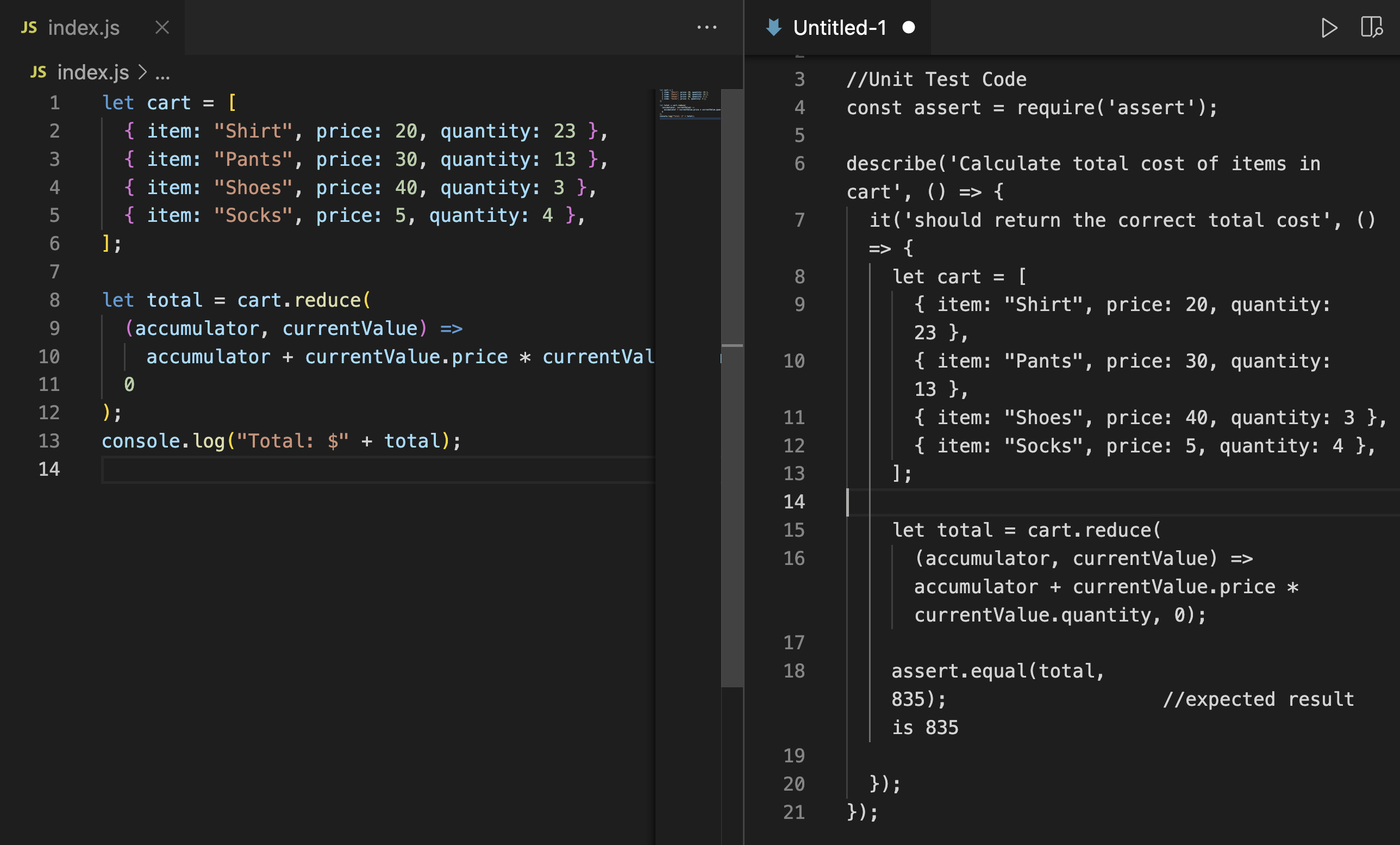This screenshot has width=1400, height=845.
Task: Click the initial value 0 on line 11
Action: [129, 385]
